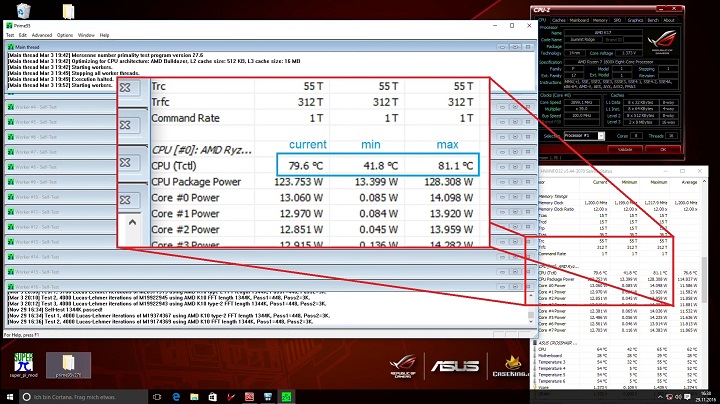
Task: Click the Worker #14 Self-Test window icon
Action: click(11, 257)
